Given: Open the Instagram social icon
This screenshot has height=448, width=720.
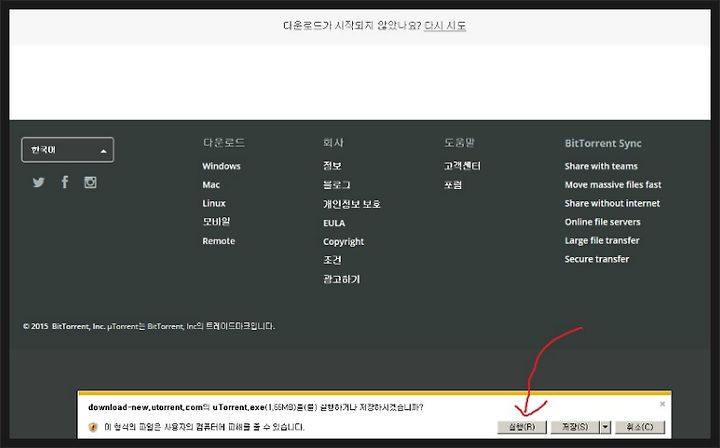Looking at the screenshot, I should pyautogui.click(x=90, y=182).
